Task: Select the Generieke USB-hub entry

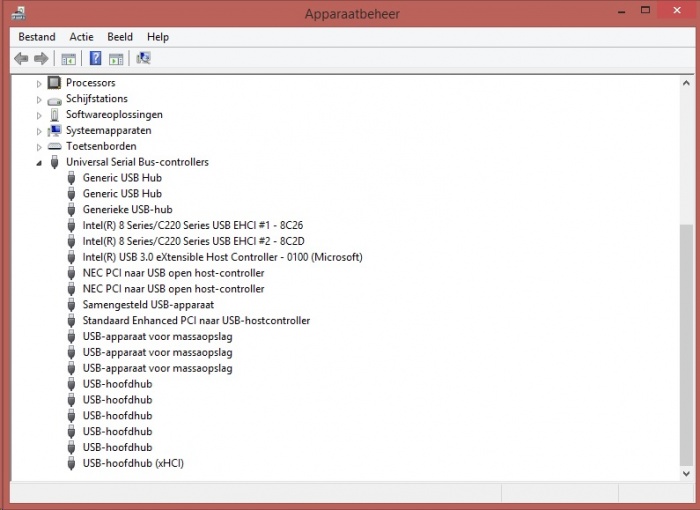Action: click(128, 209)
